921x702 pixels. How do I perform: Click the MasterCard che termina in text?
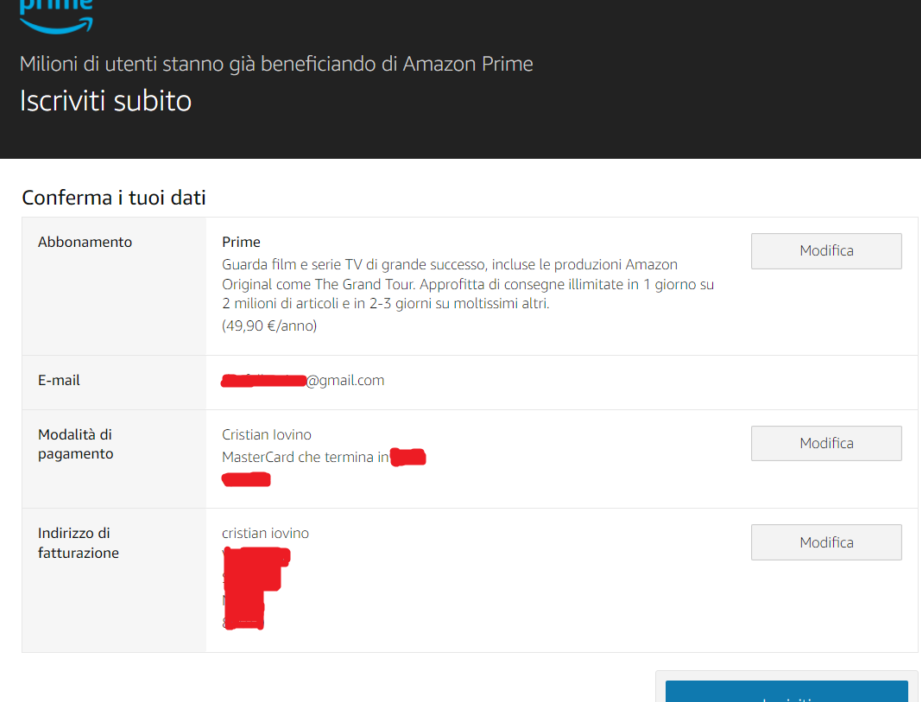pos(305,457)
